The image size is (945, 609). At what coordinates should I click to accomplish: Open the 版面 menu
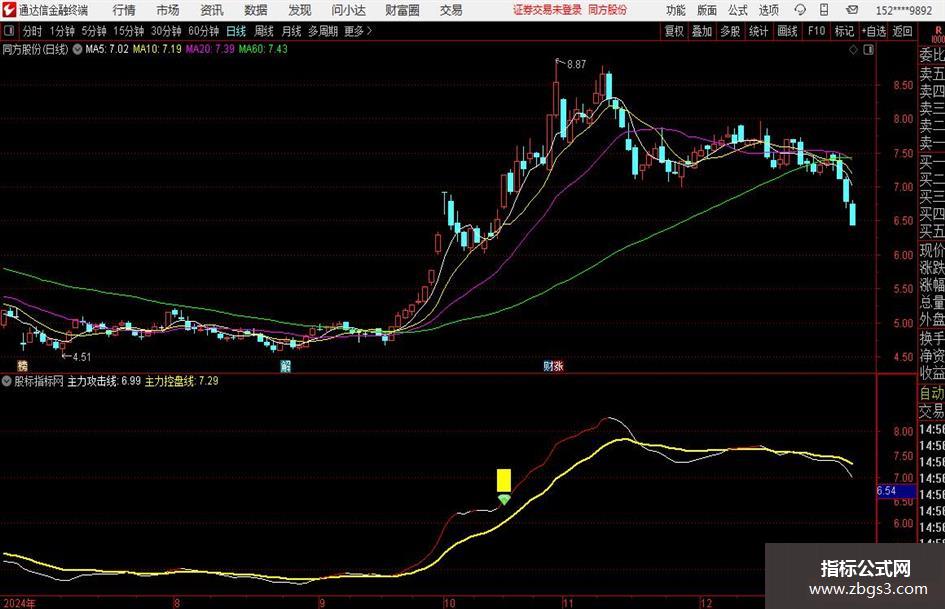pos(707,10)
